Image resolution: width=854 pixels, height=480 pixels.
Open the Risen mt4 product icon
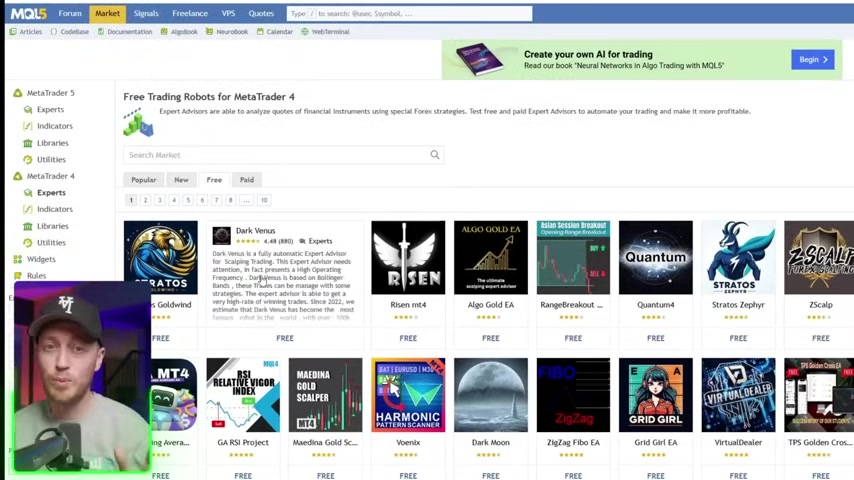408,258
